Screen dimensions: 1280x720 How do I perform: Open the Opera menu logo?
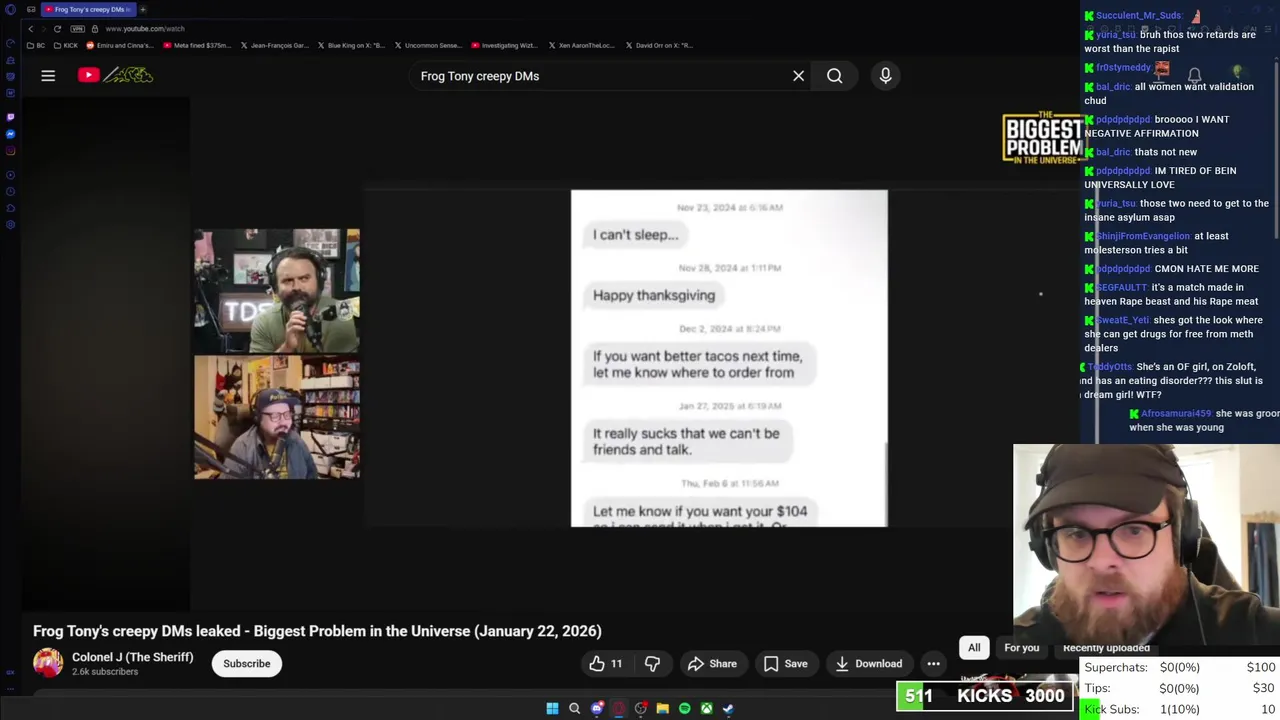pyautogui.click(x=10, y=9)
